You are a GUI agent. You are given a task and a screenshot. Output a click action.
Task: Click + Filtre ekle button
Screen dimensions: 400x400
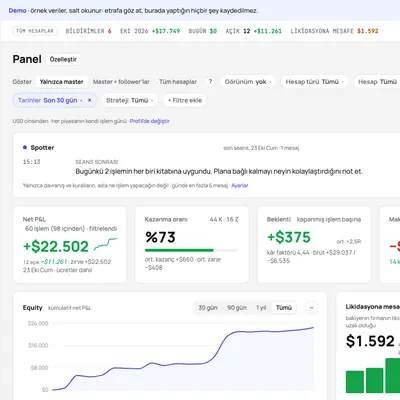(185, 100)
